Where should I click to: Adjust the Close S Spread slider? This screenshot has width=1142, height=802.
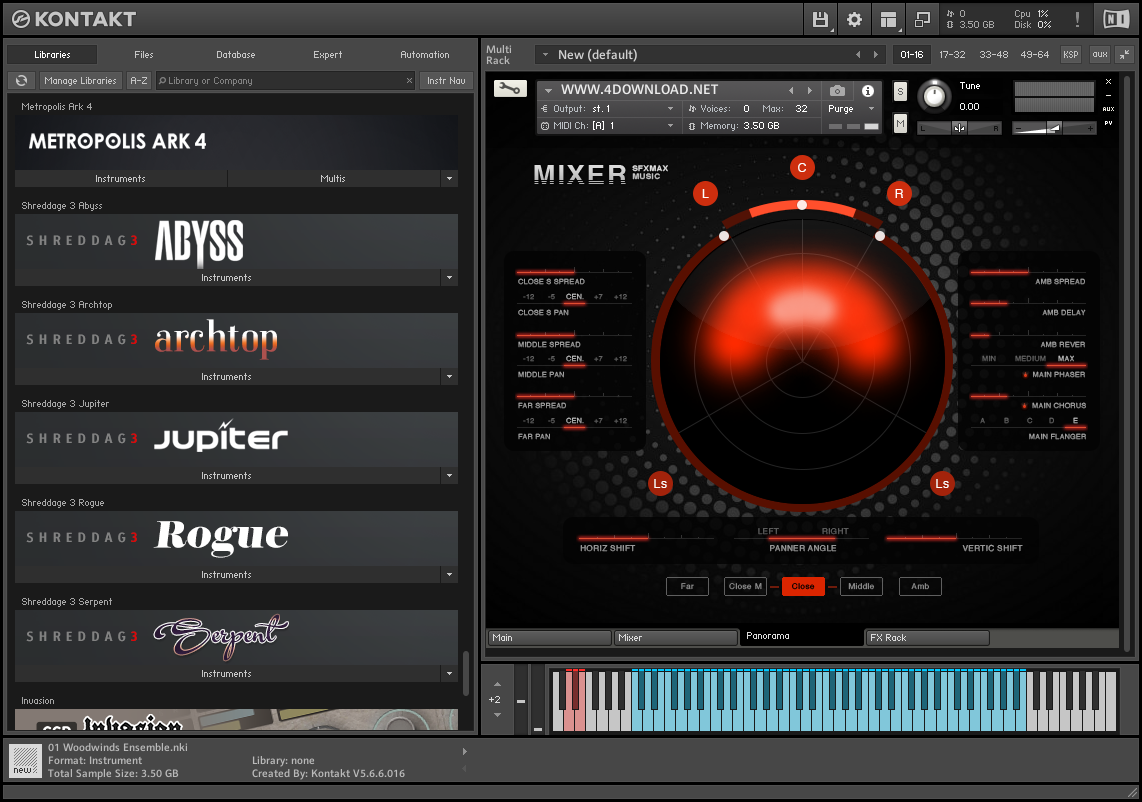click(573, 272)
